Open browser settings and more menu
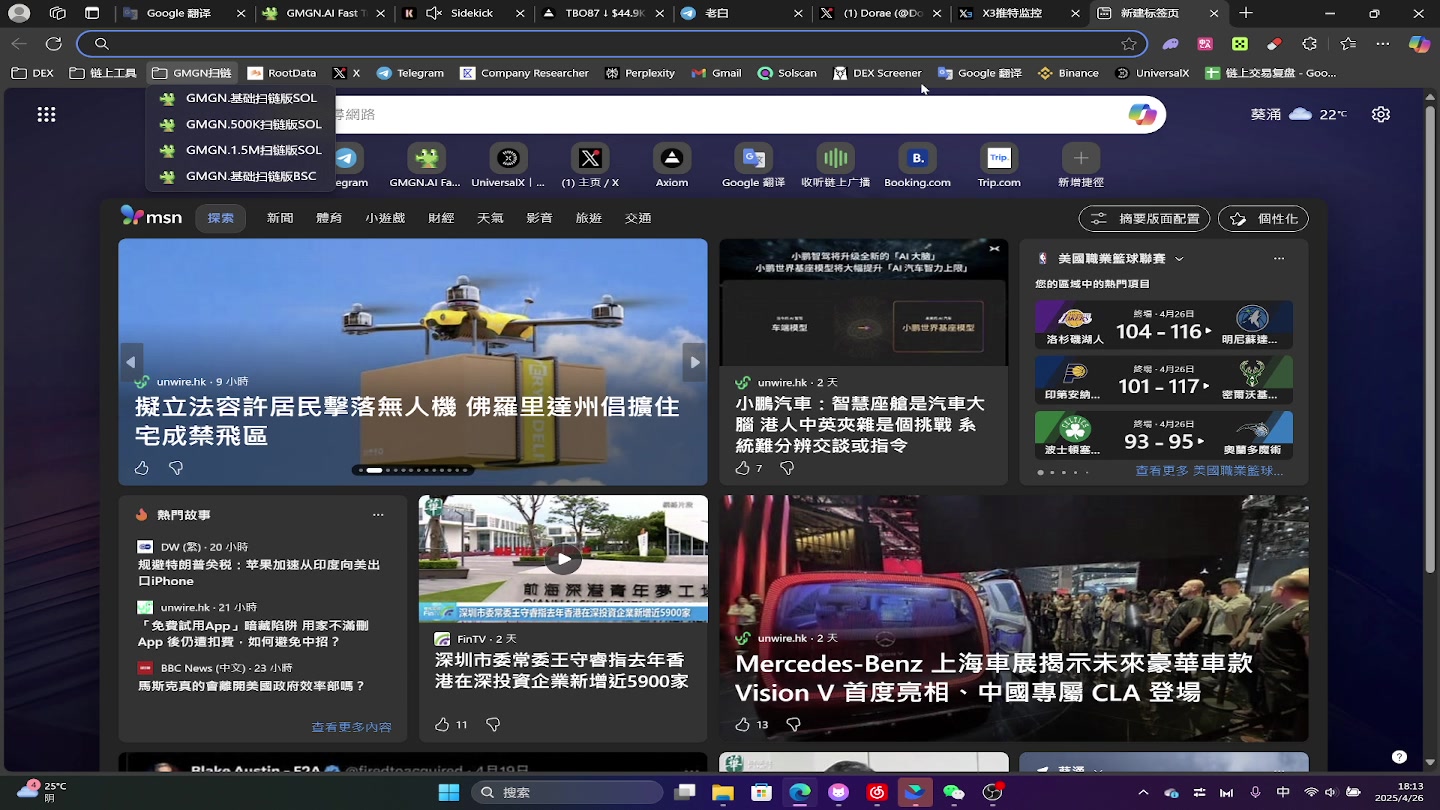 click(1383, 43)
